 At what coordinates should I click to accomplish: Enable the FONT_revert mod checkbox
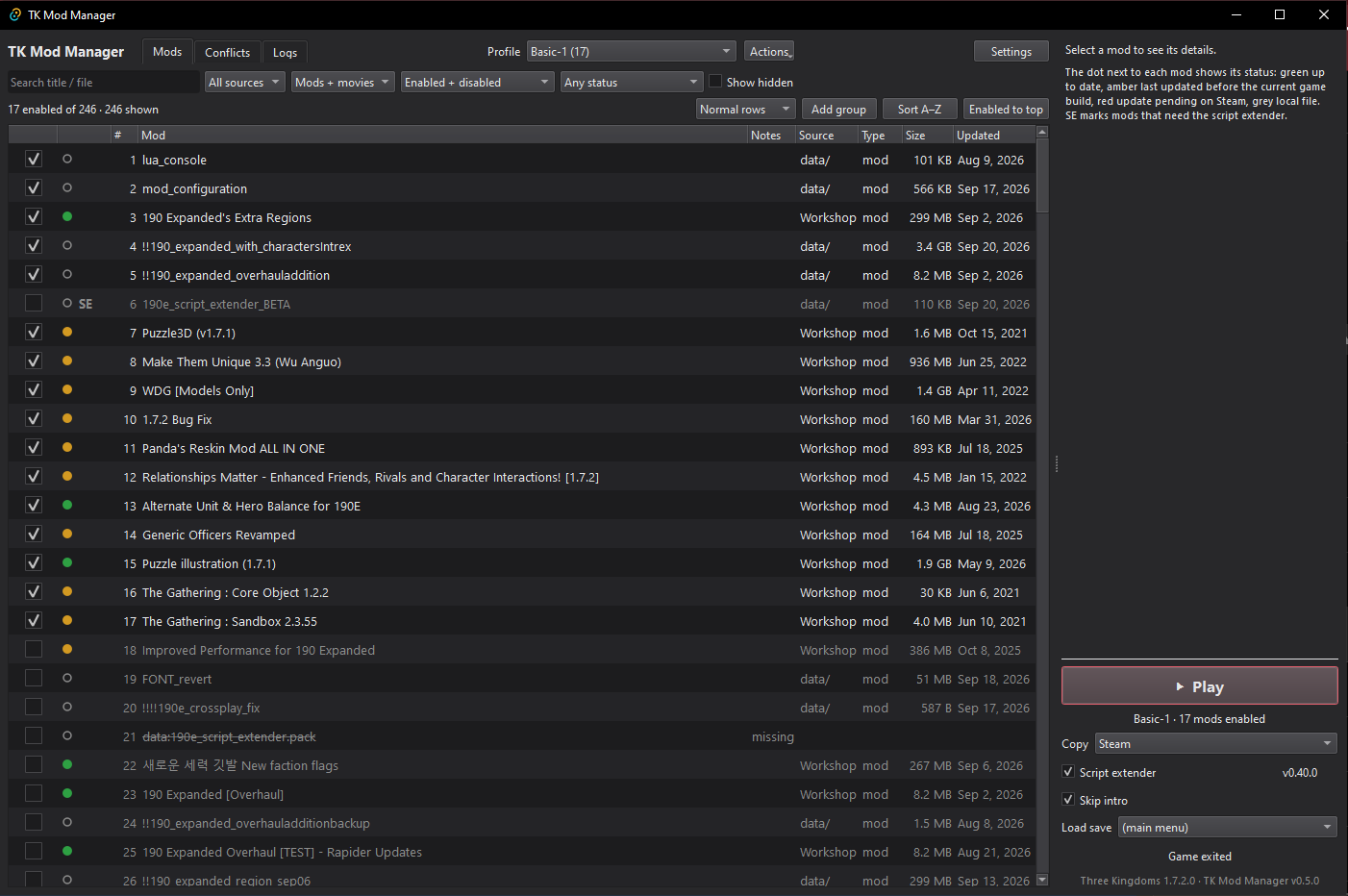pyautogui.click(x=34, y=678)
